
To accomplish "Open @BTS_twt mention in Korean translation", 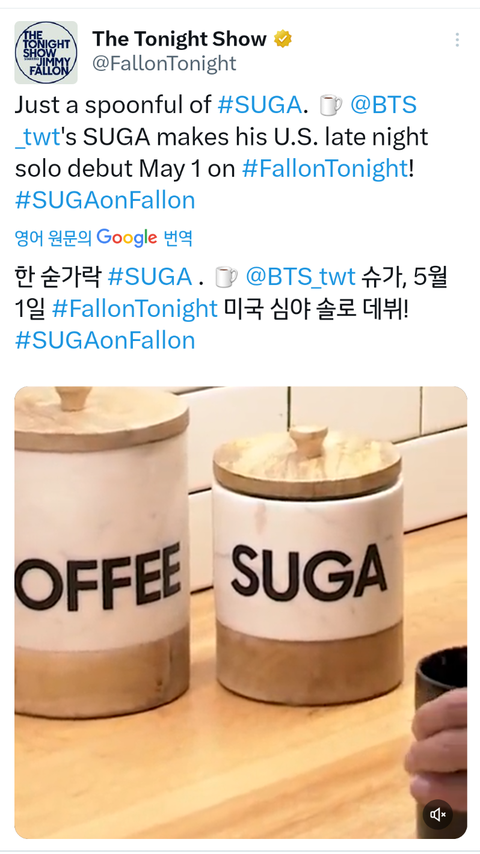I will [300, 277].
